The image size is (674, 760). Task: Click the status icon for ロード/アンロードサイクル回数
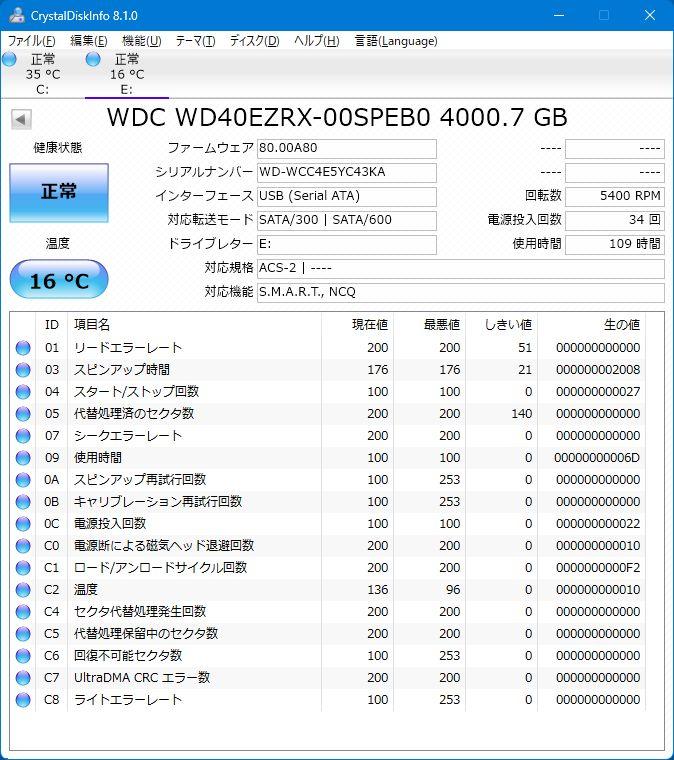pyautogui.click(x=23, y=568)
